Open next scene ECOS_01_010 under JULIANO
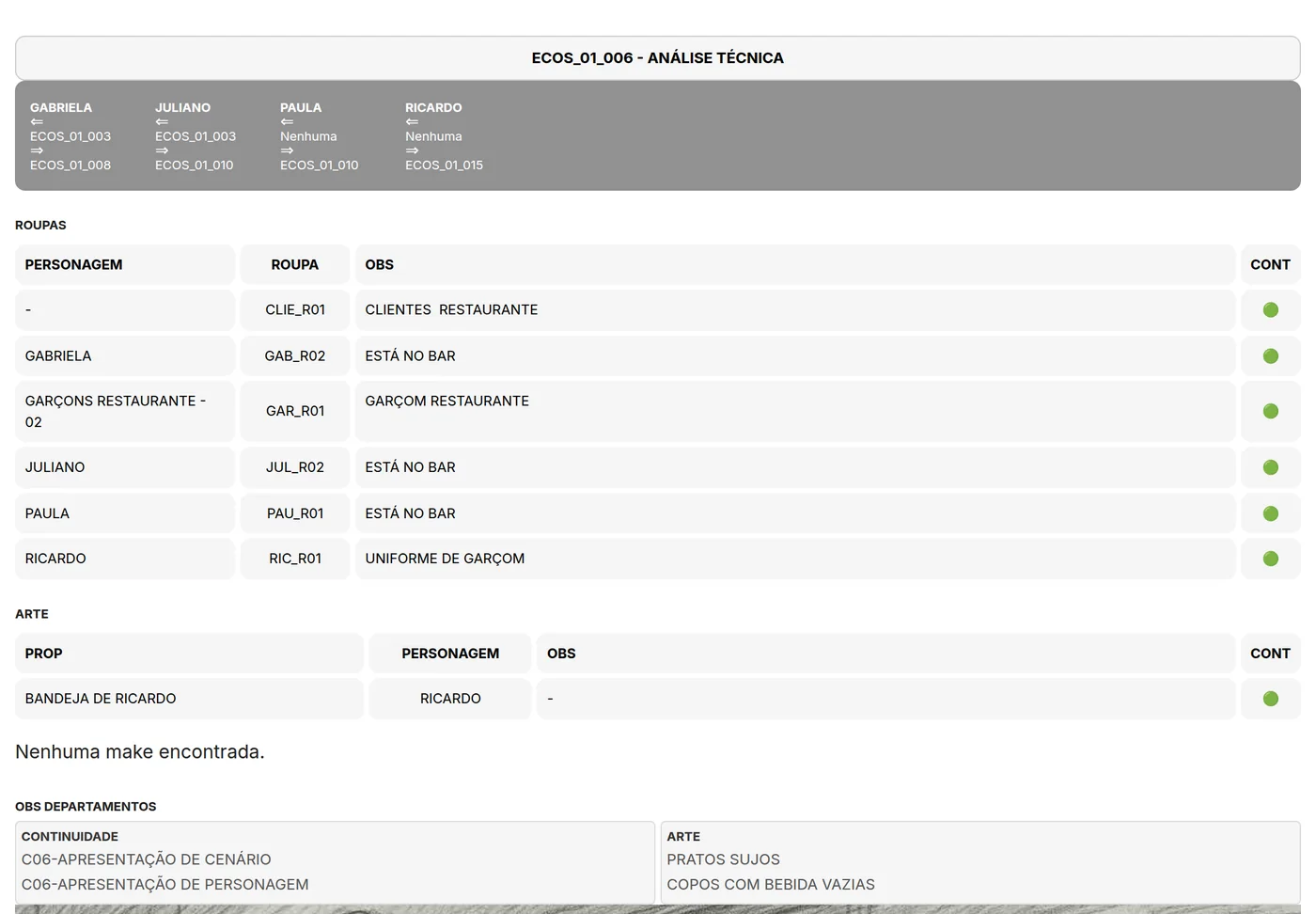This screenshot has width=1316, height=914. (x=195, y=165)
